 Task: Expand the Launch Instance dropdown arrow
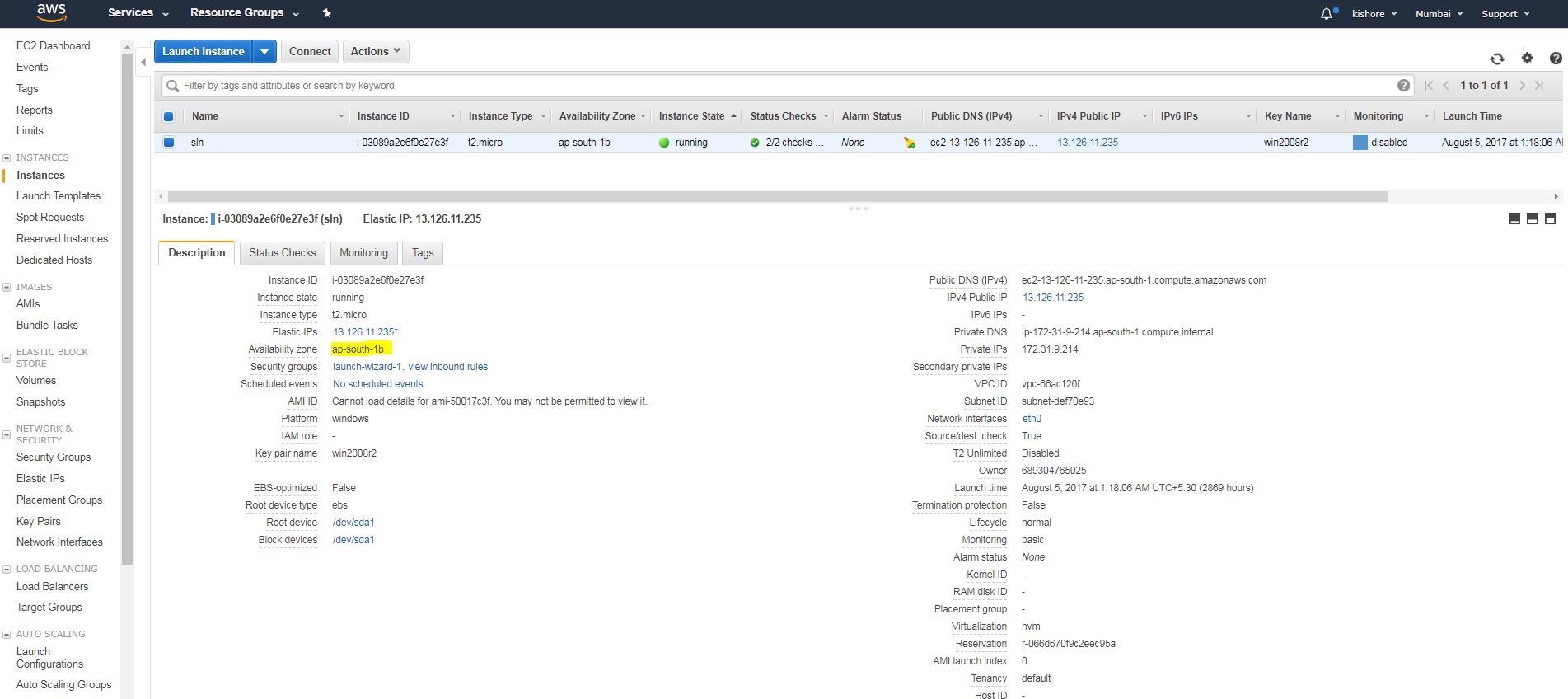264,51
